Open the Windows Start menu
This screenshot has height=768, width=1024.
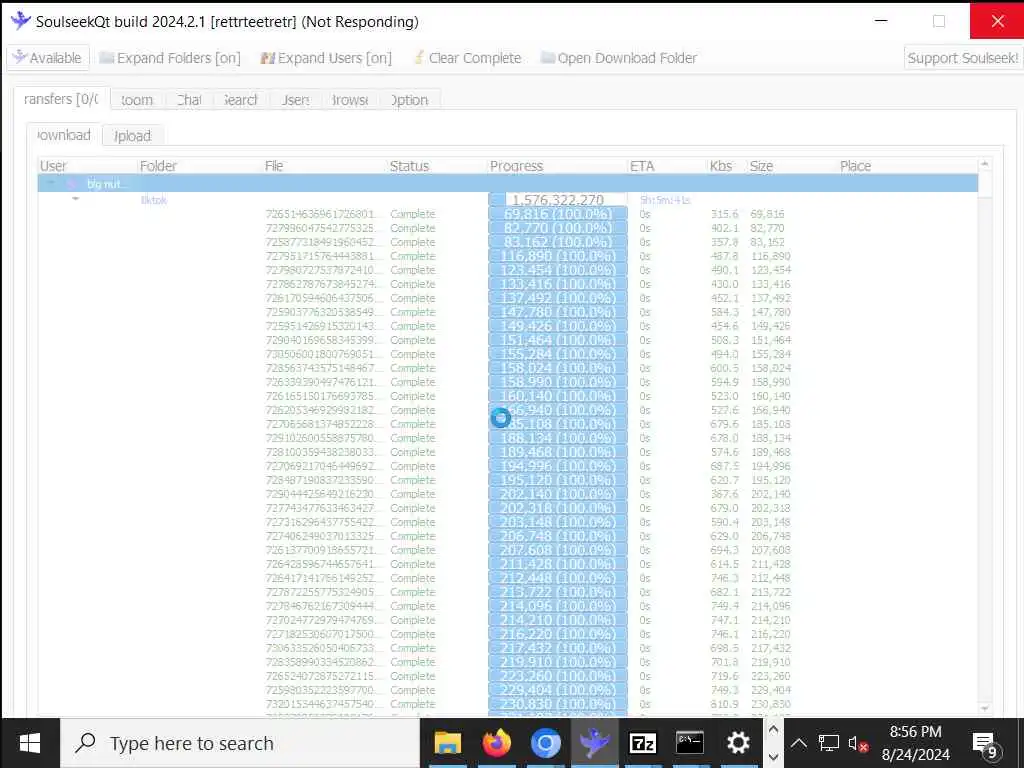(30, 743)
